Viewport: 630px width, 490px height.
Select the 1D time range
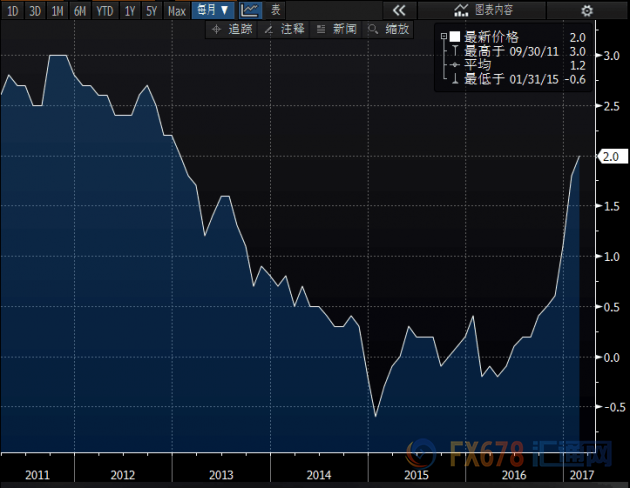pos(14,10)
